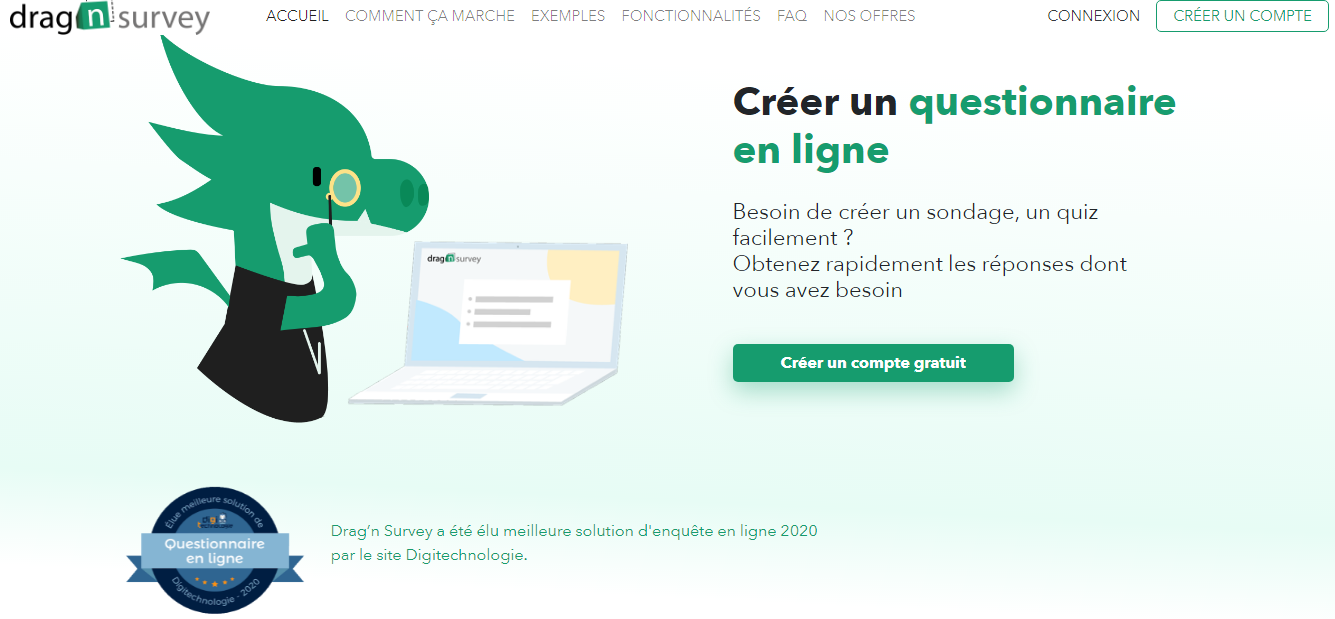Viewport: 1335px width, 619px height.
Task: Click the CONNEXION link
Action: pos(1093,16)
